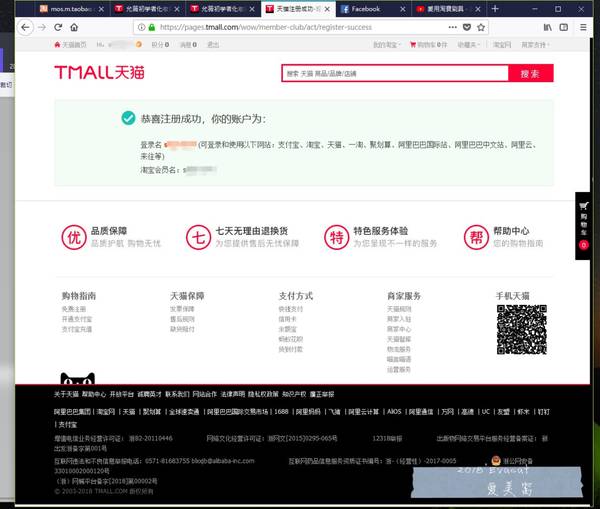Toggle the sidebar view icon

pos(564,28)
